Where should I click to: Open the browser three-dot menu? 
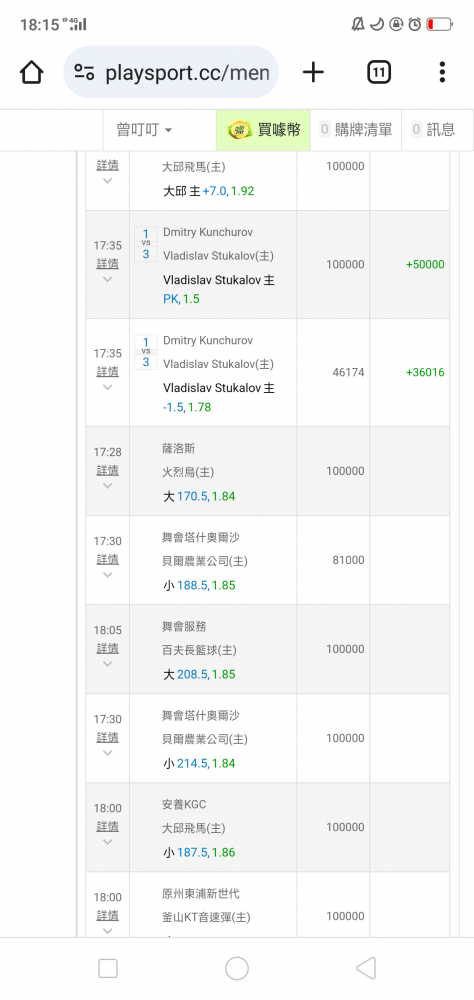tap(442, 72)
